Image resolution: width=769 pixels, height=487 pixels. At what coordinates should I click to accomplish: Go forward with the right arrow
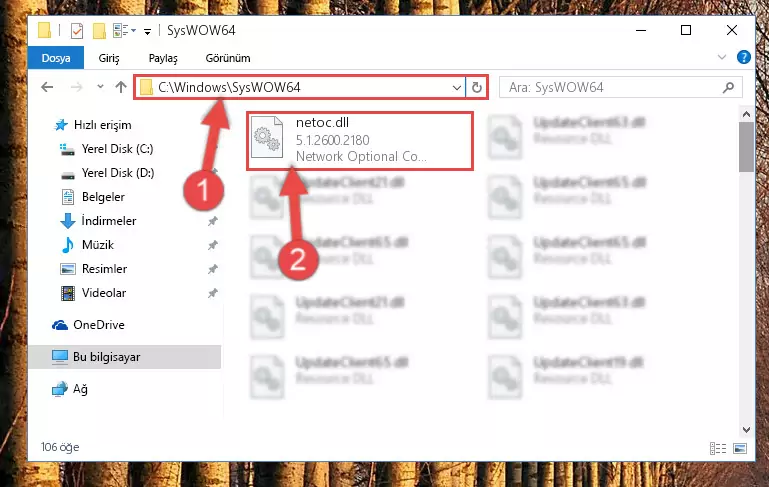[x=76, y=87]
